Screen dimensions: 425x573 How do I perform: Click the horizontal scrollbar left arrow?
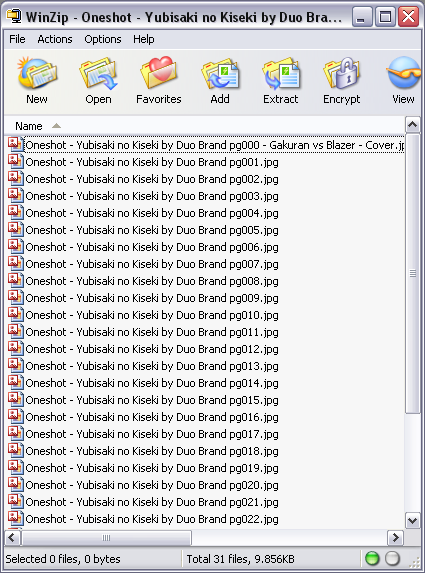(x=12, y=538)
